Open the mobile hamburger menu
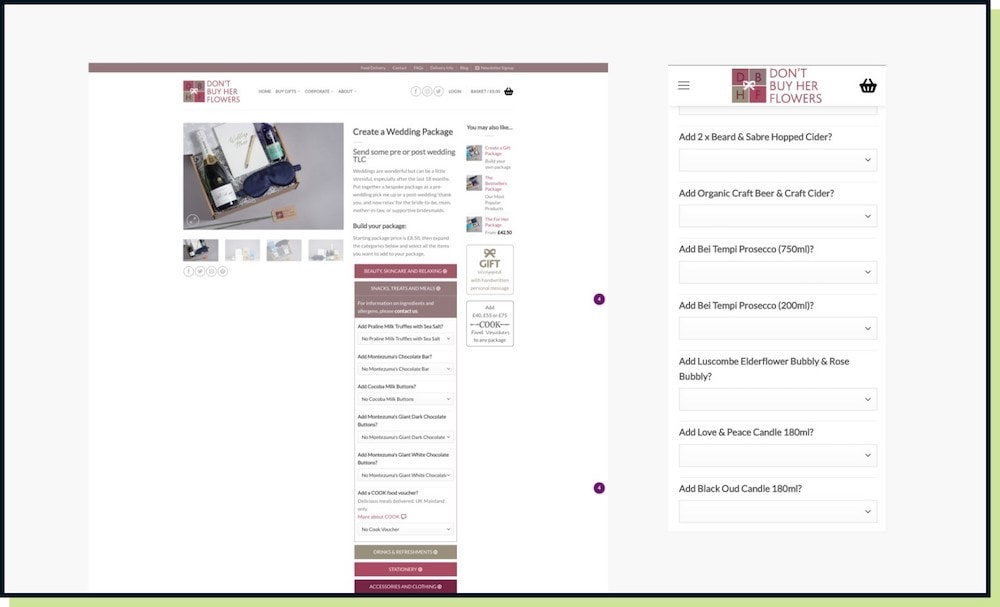Image resolution: width=1000 pixels, height=607 pixels. [684, 85]
